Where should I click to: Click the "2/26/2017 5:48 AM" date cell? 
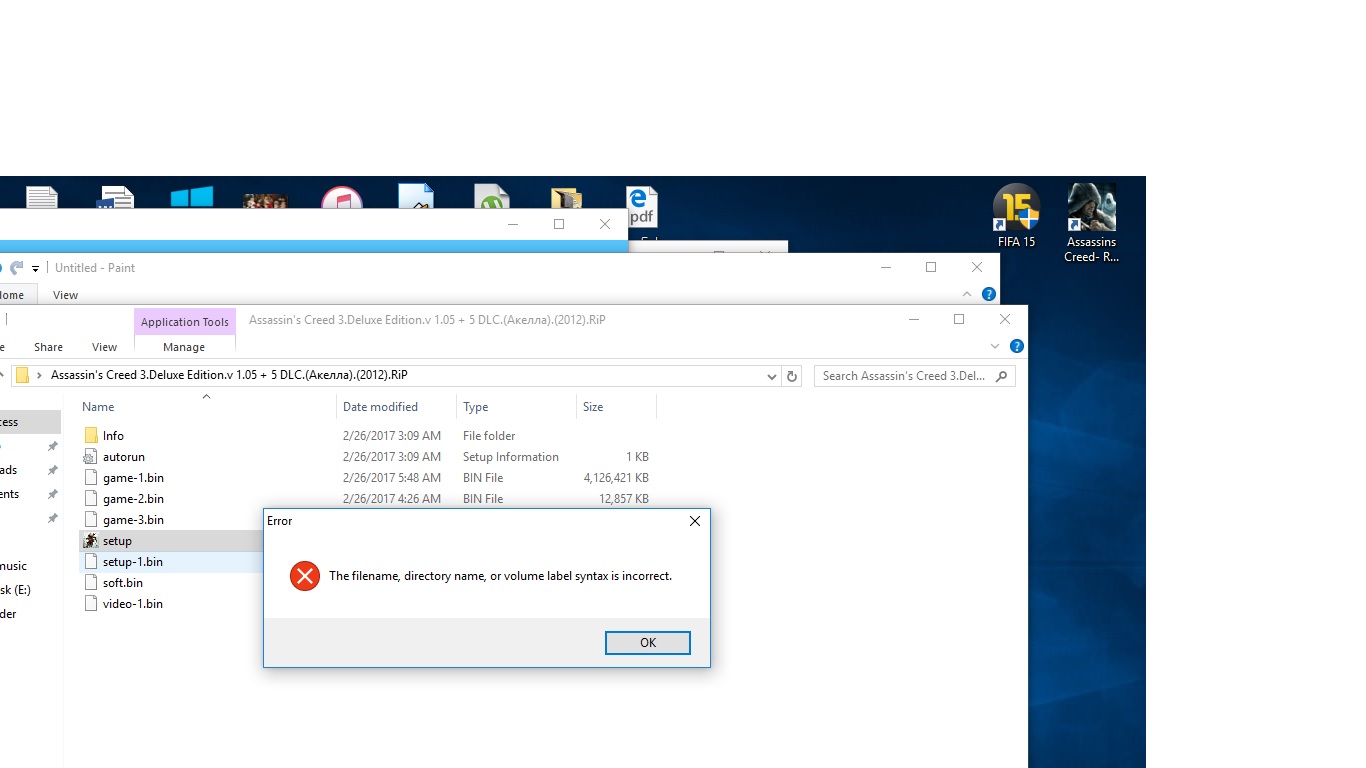pyautogui.click(x=392, y=478)
